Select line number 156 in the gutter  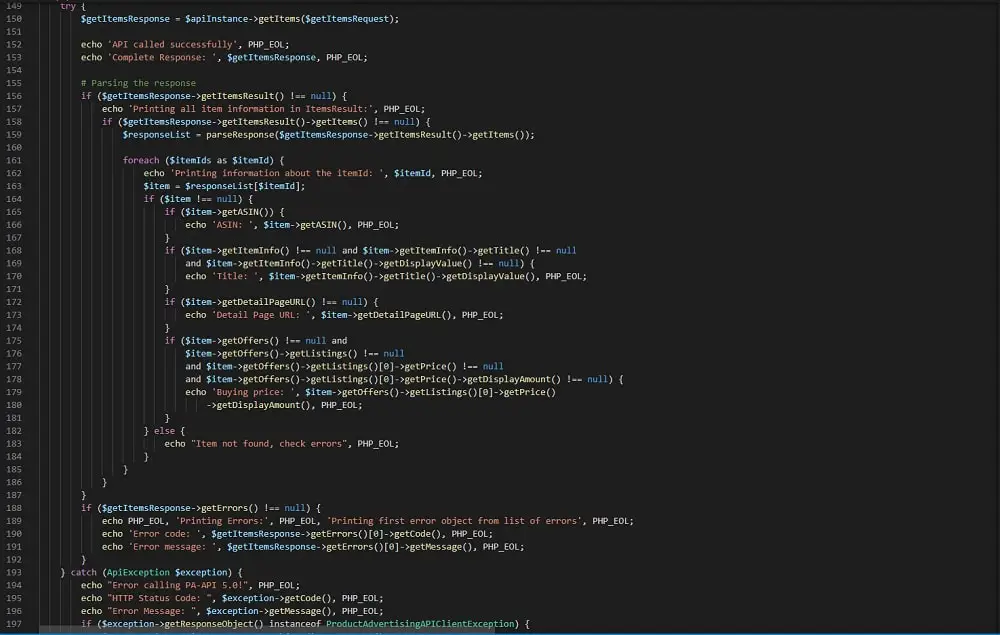(14, 96)
